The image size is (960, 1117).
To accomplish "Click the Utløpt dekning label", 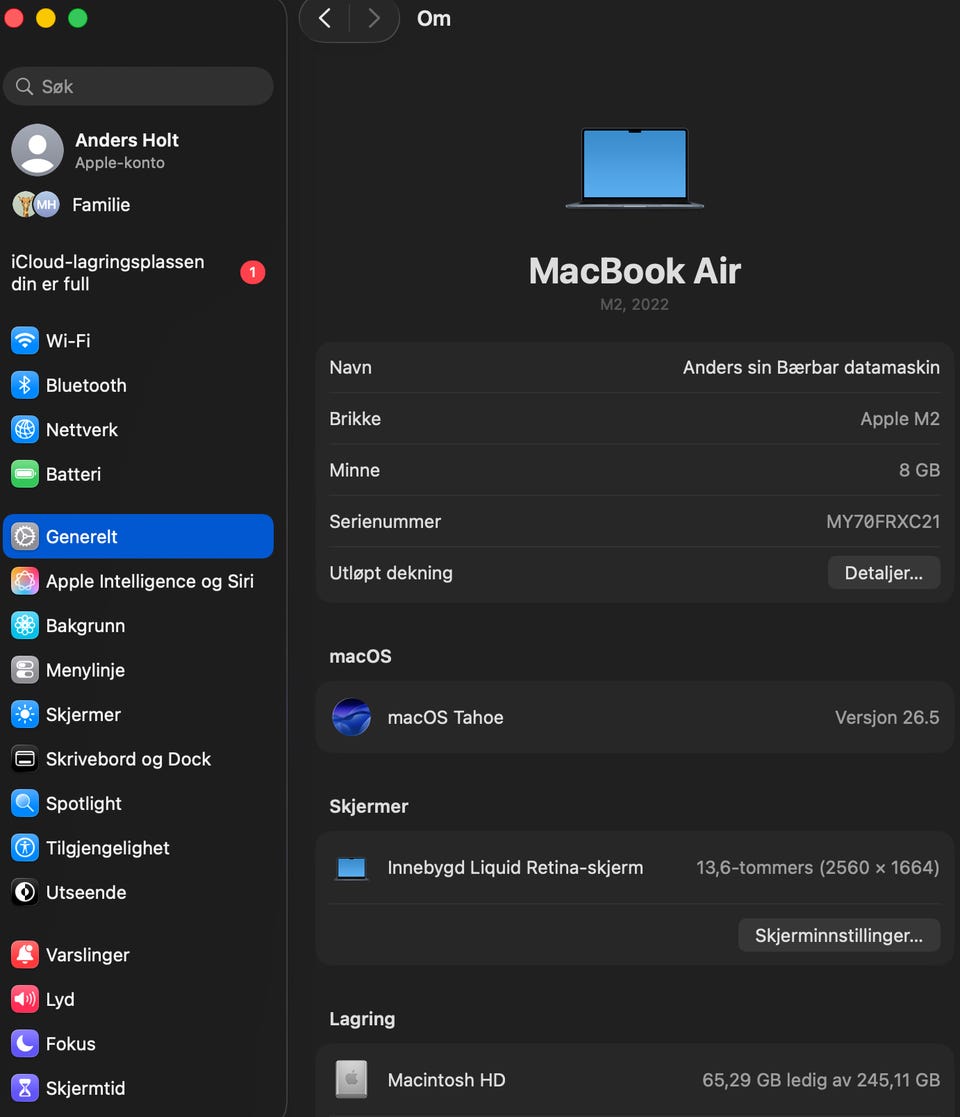I will (391, 573).
